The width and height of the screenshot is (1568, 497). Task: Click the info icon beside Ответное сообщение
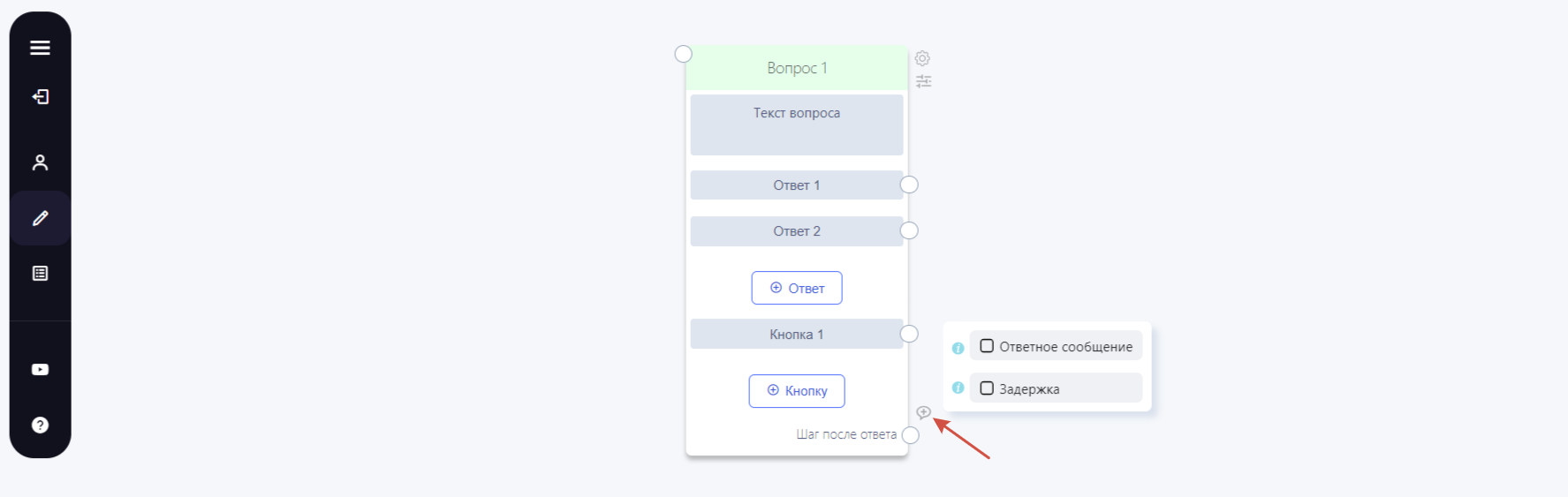pyautogui.click(x=958, y=349)
